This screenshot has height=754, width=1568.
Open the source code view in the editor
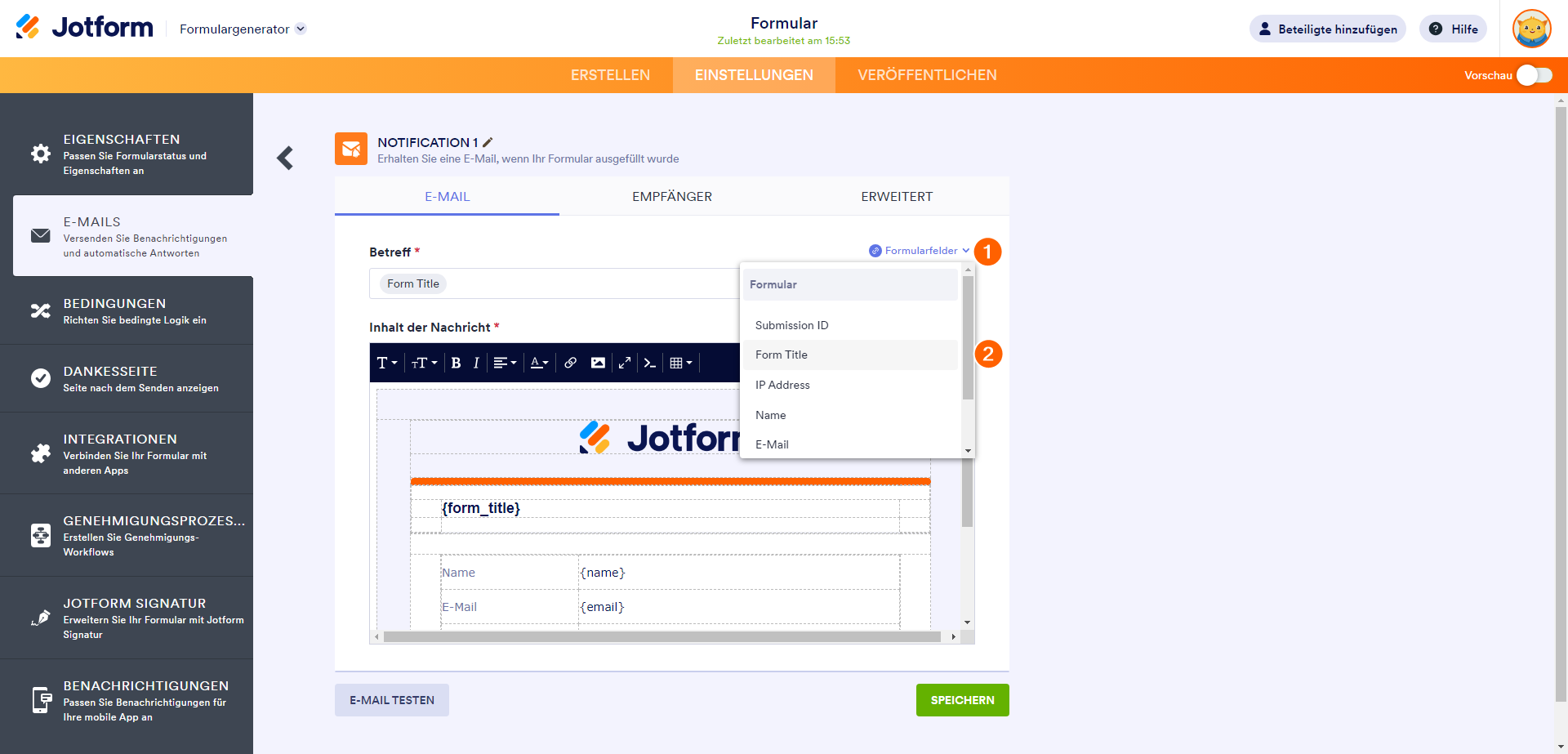[650, 363]
